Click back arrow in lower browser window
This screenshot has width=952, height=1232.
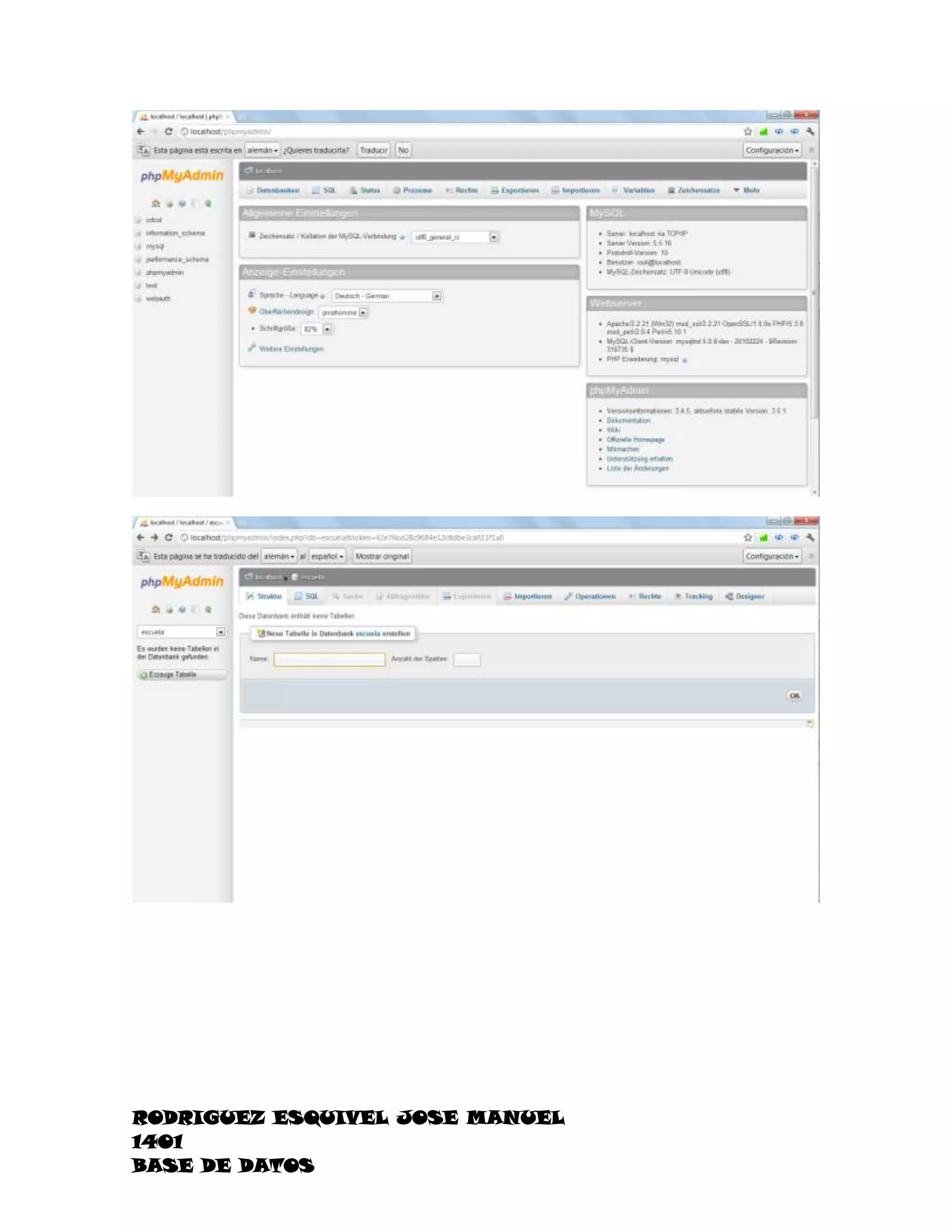[x=140, y=537]
